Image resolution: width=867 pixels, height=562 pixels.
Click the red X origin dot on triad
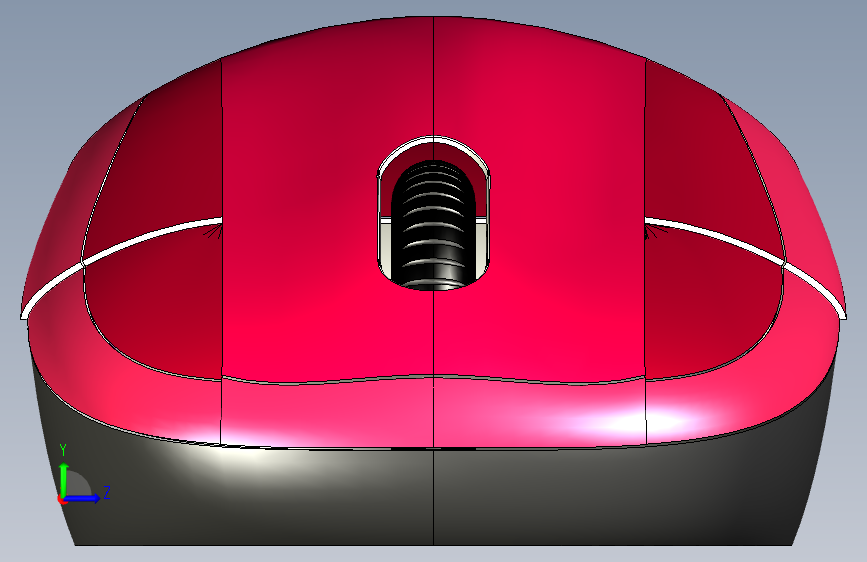click(x=60, y=499)
